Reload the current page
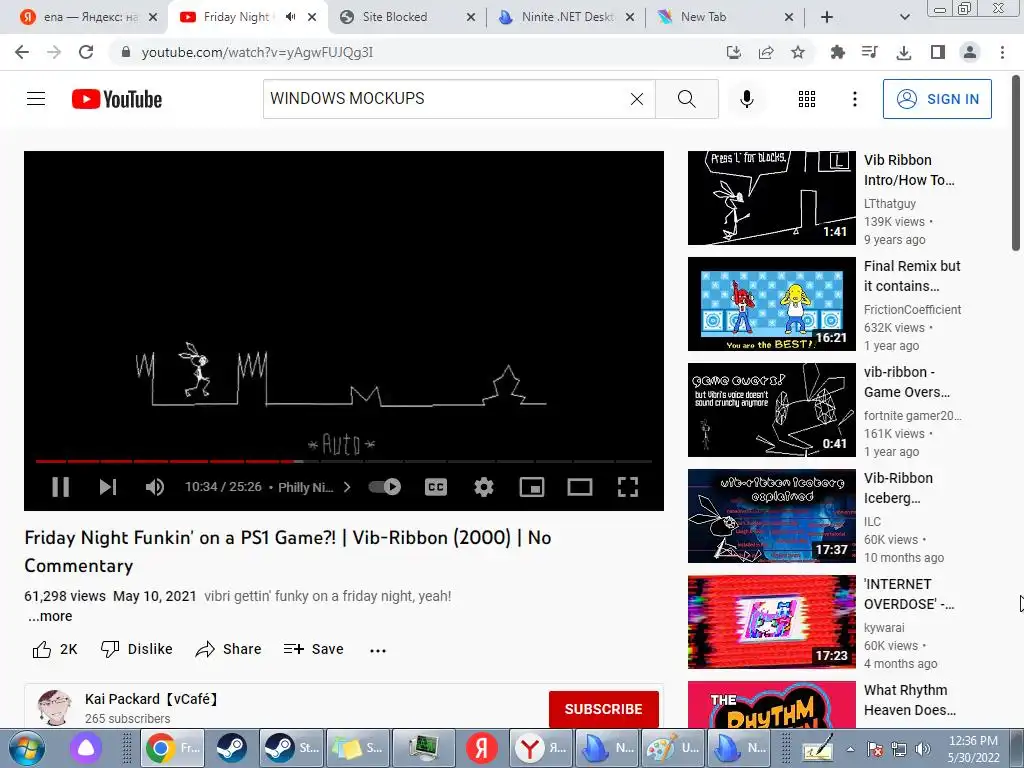 pos(86,52)
